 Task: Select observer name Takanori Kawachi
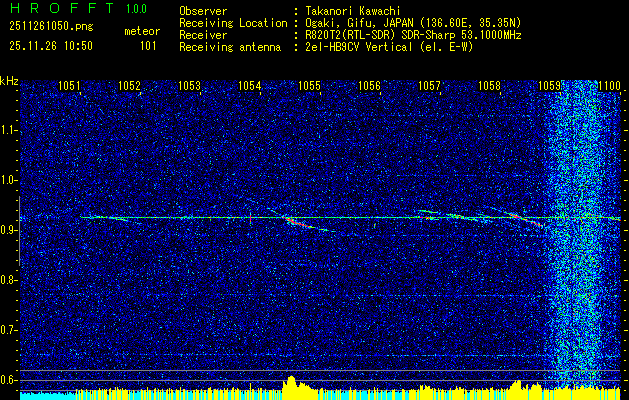[352, 11]
